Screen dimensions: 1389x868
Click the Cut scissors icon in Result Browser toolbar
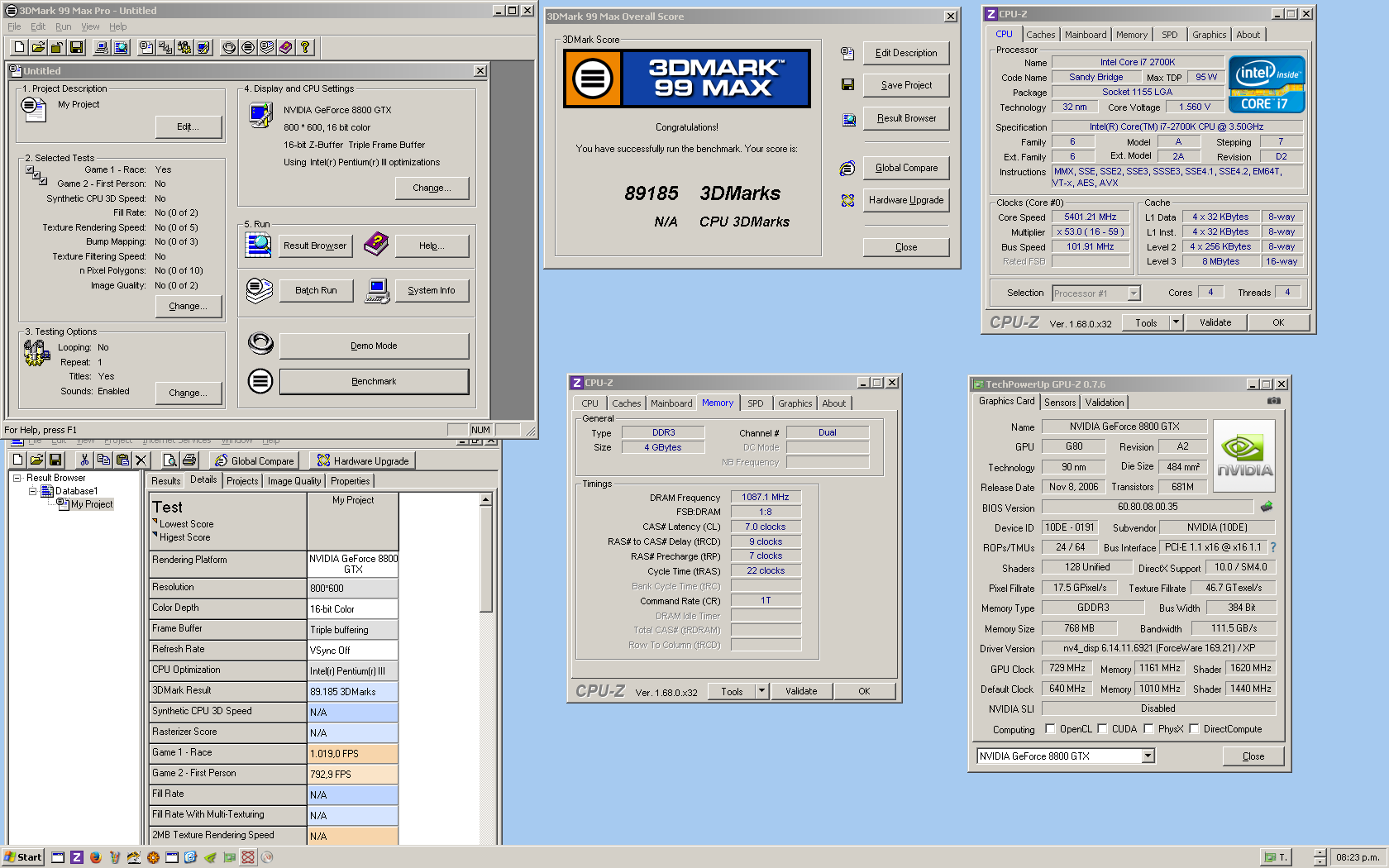[84, 460]
